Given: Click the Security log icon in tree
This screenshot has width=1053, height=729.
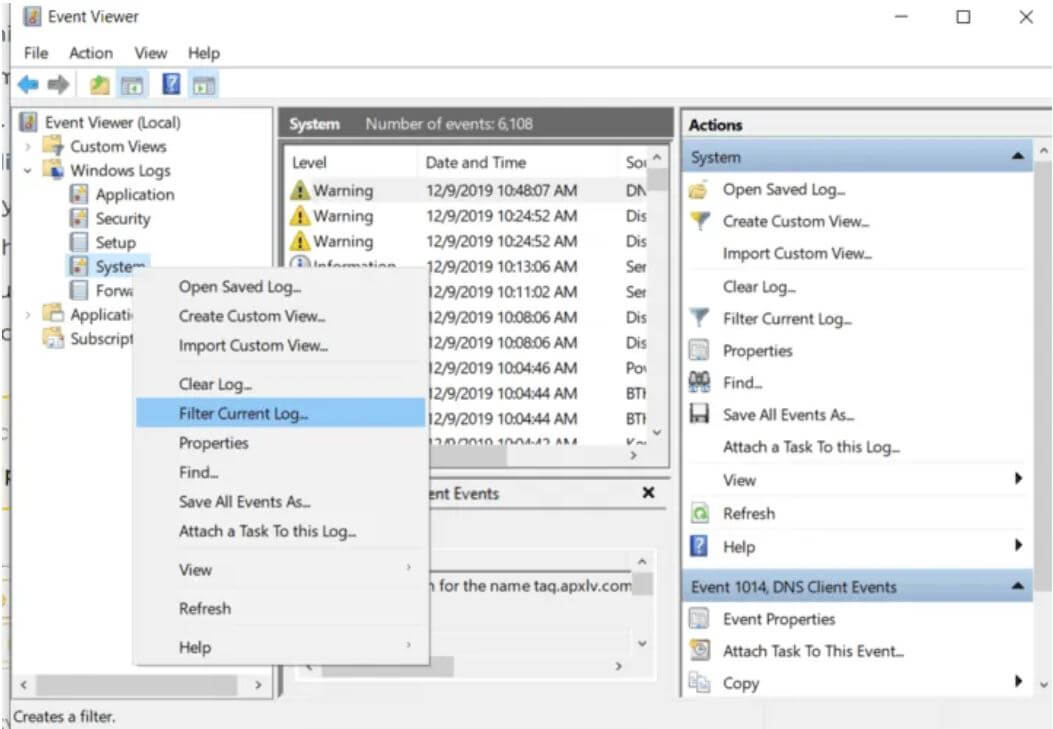Looking at the screenshot, I should tap(78, 218).
